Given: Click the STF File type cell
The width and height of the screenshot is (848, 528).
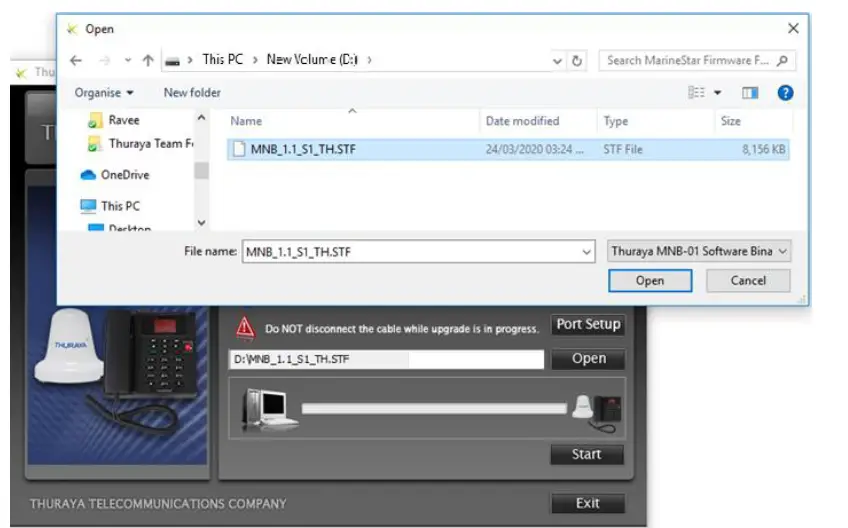Looking at the screenshot, I should click(x=622, y=149).
